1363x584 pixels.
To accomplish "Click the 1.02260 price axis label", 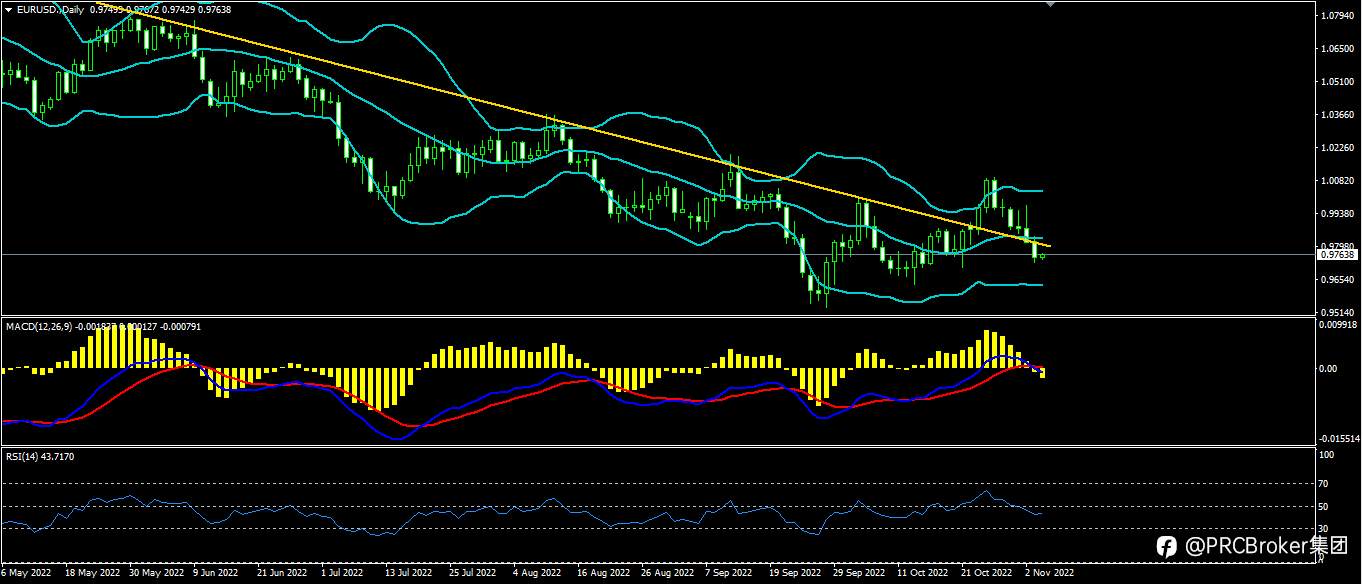I will [1337, 148].
